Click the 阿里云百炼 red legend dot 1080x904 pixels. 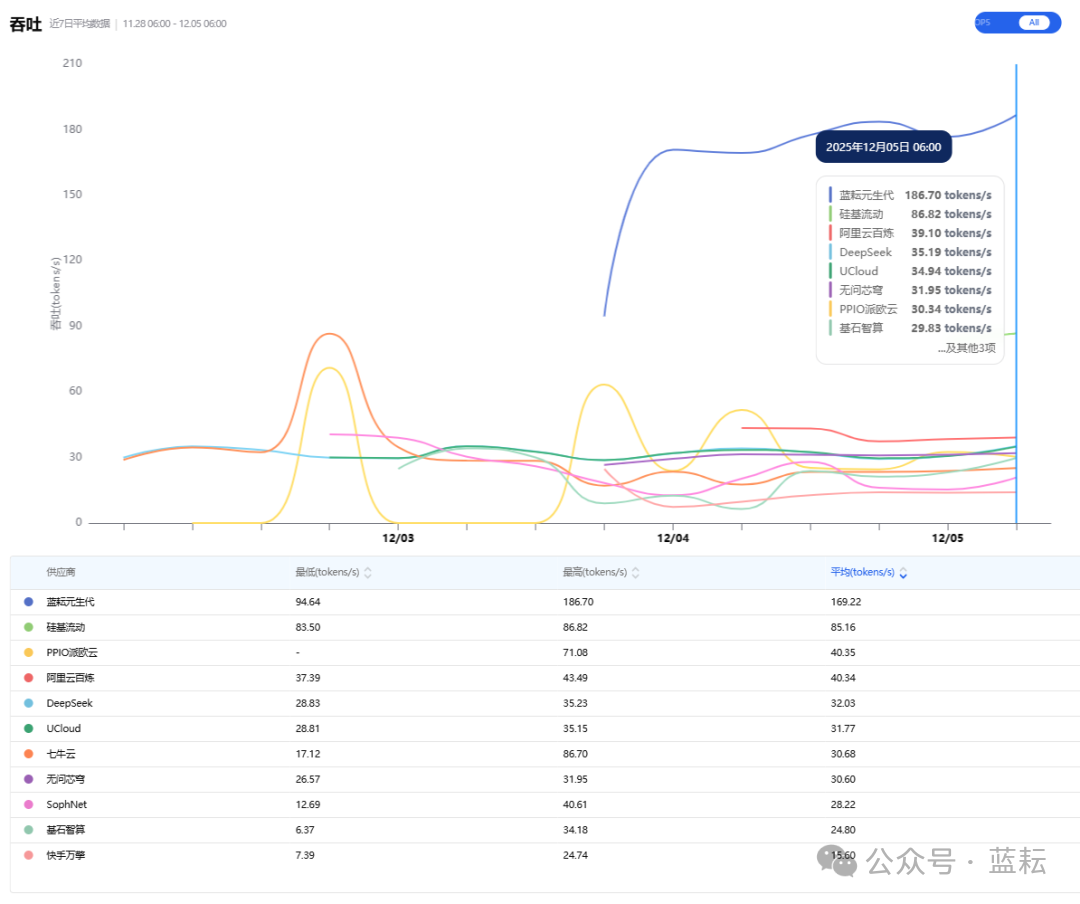(28, 678)
